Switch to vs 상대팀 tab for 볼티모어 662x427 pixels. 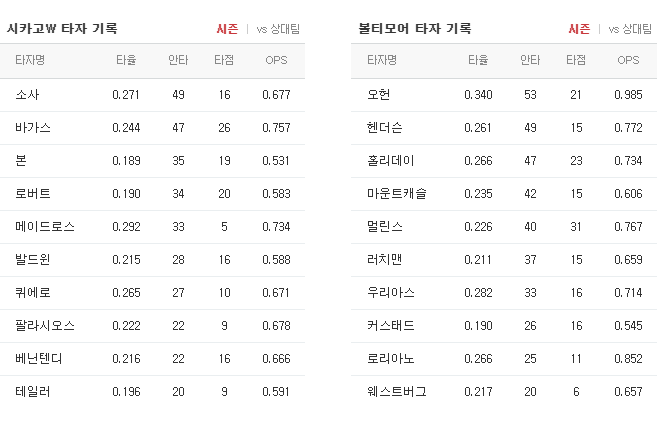click(630, 29)
